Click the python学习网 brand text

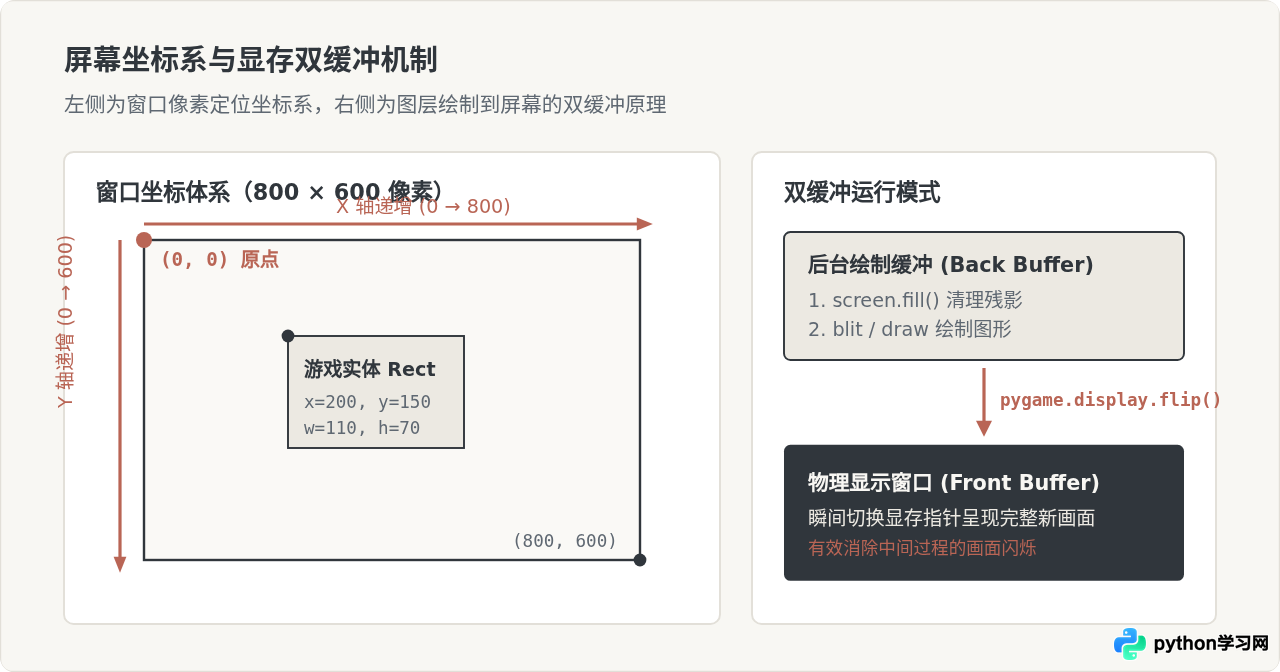point(1211,644)
